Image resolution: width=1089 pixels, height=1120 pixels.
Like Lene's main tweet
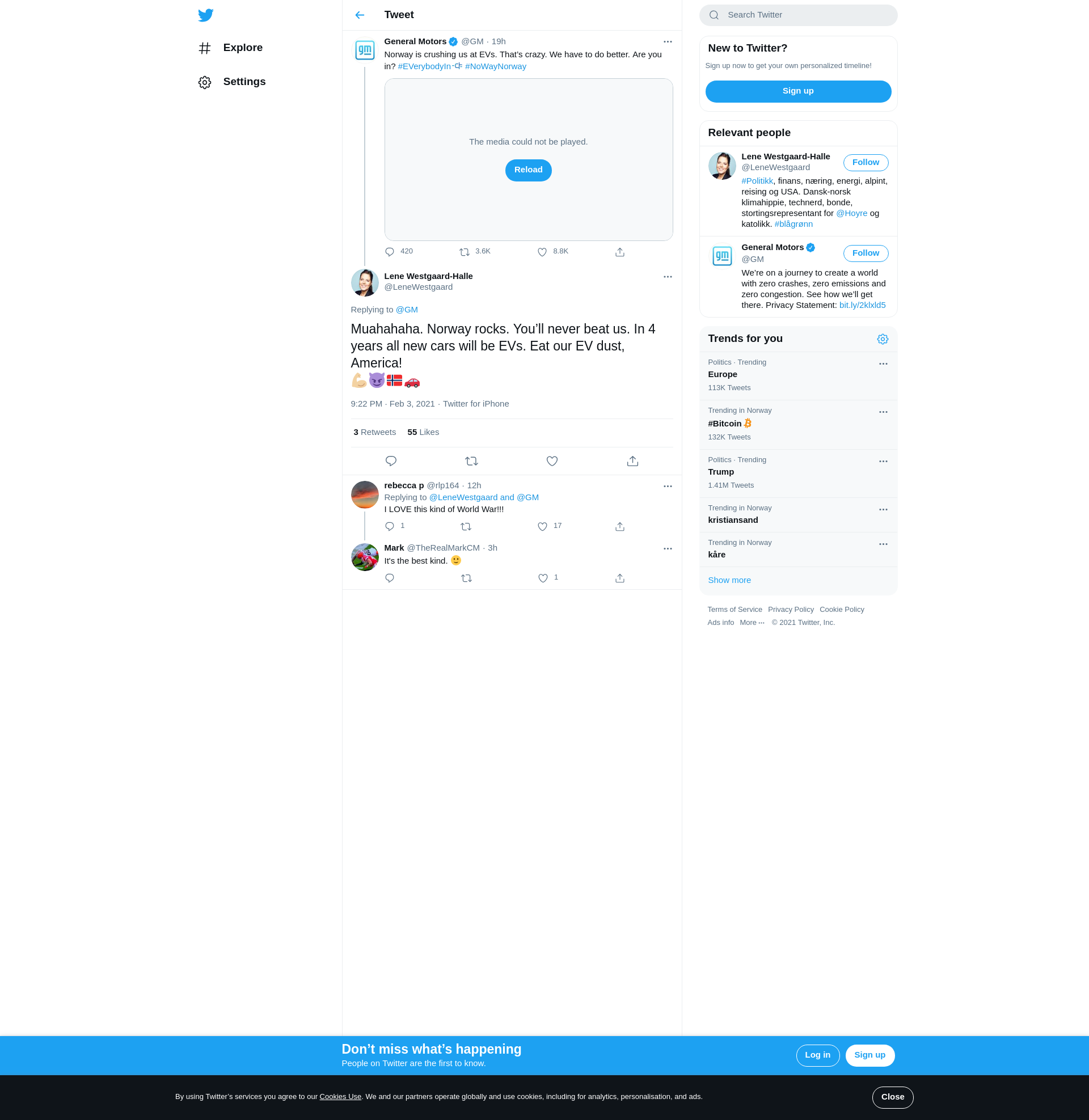[x=552, y=461]
